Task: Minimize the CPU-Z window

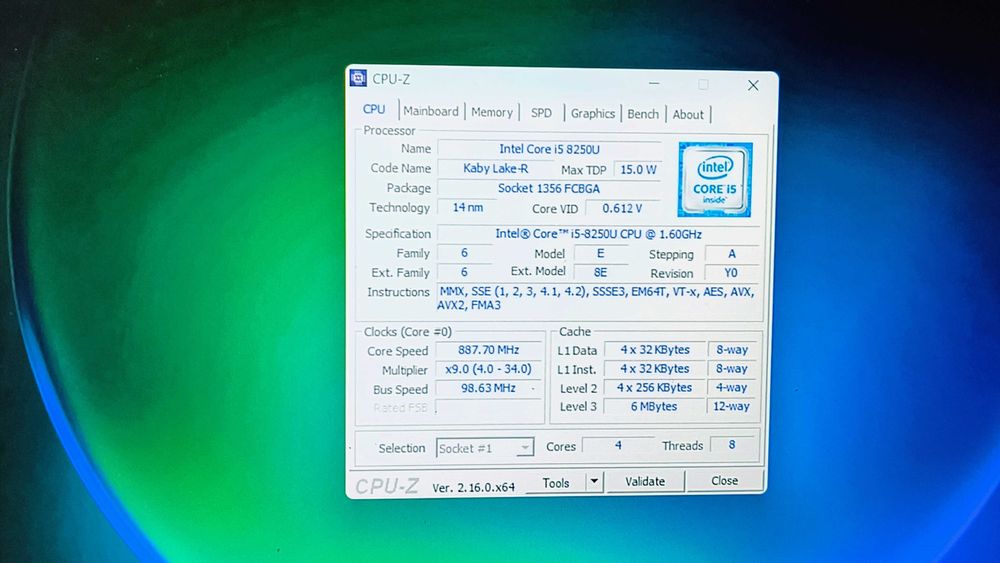Action: click(654, 84)
